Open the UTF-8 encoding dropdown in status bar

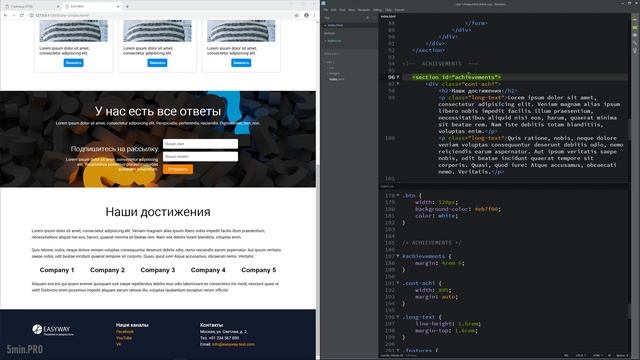[x=581, y=356]
